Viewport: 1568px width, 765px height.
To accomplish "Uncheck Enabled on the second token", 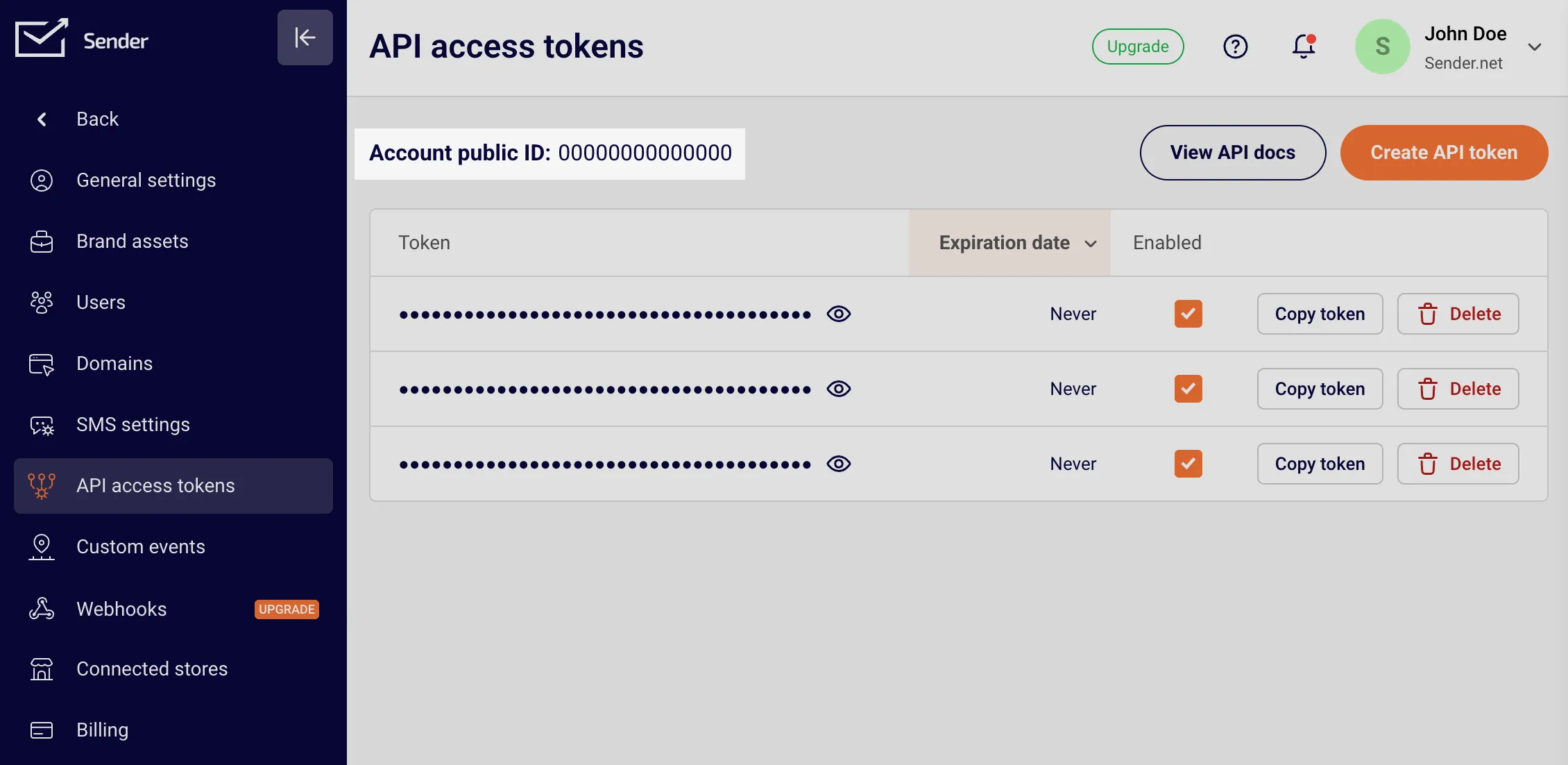I will [1188, 388].
